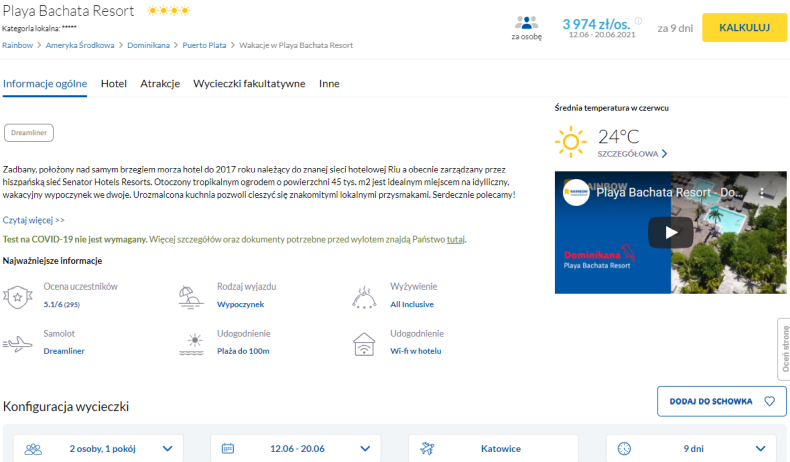Open the Atrakcje tab
This screenshot has width=790, height=462.
point(160,84)
